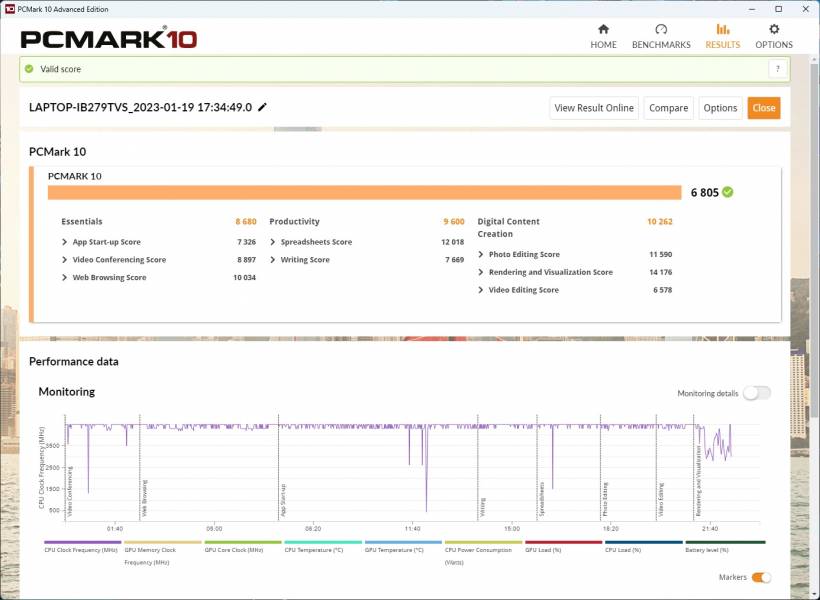Click the Video Conferencing marker in the chart

coord(70,492)
